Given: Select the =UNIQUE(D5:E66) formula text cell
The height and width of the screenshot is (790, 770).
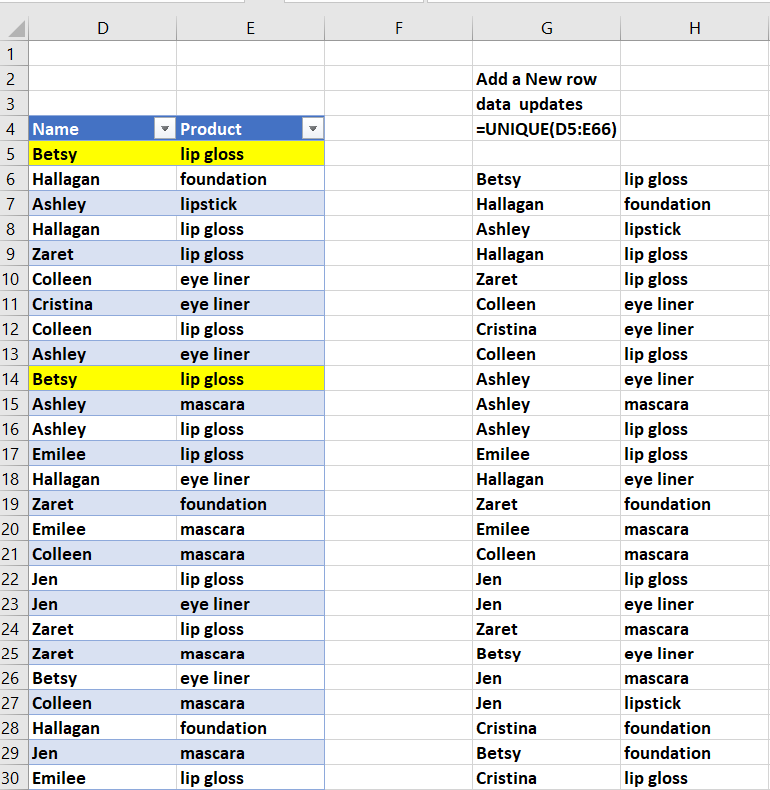Looking at the screenshot, I should click(x=546, y=129).
